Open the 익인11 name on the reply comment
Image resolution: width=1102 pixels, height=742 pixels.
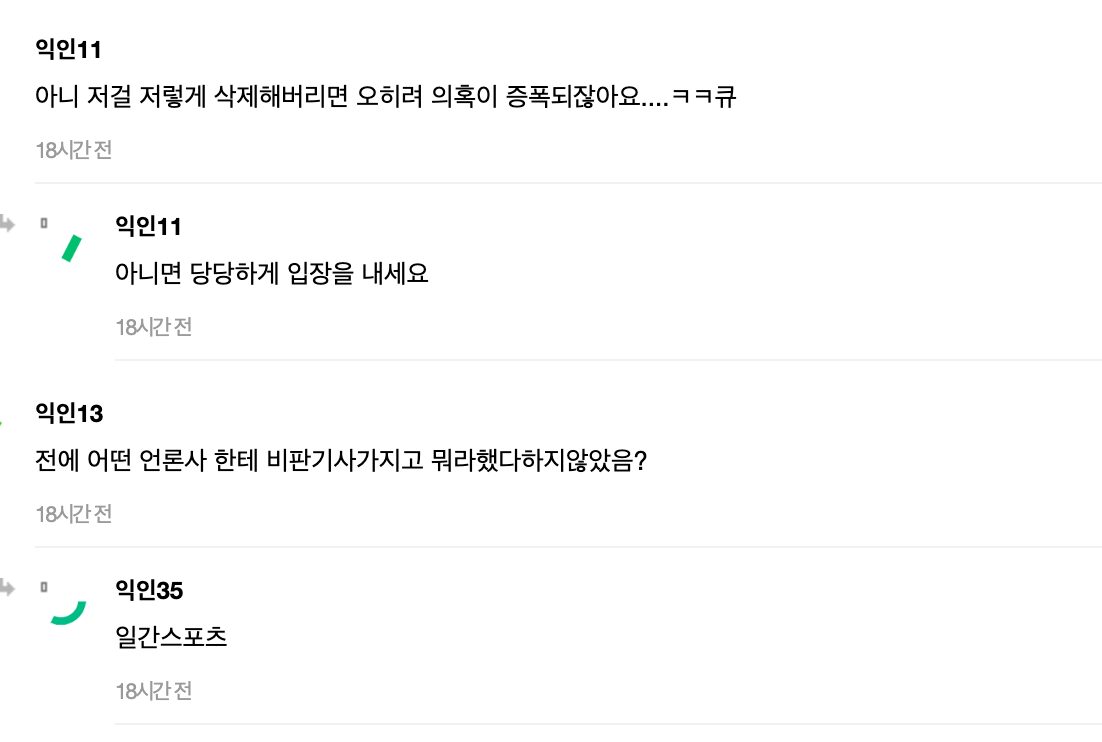(x=149, y=226)
